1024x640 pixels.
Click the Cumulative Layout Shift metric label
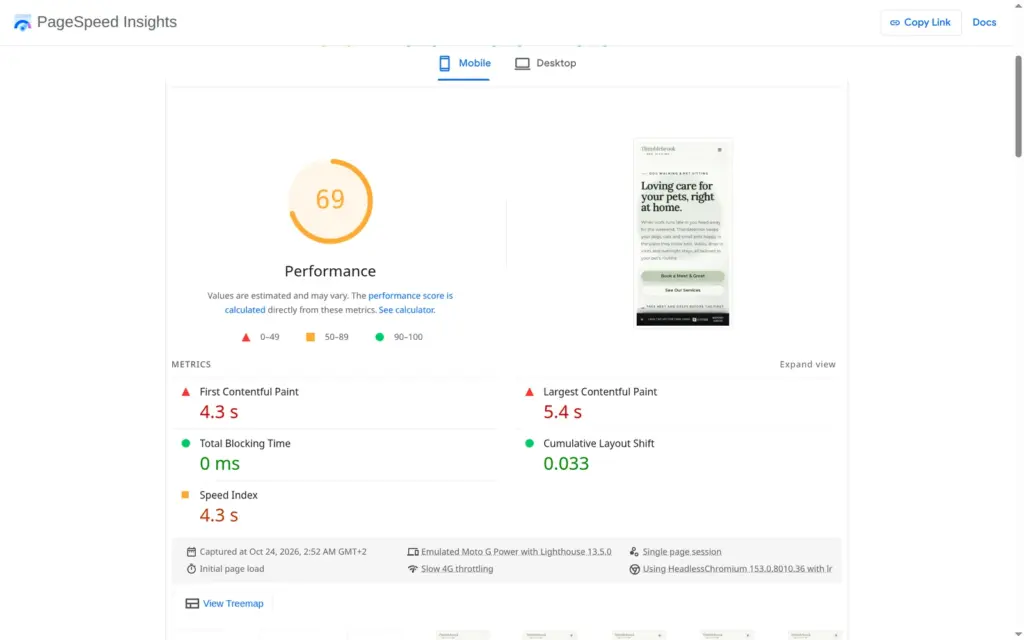pos(598,443)
